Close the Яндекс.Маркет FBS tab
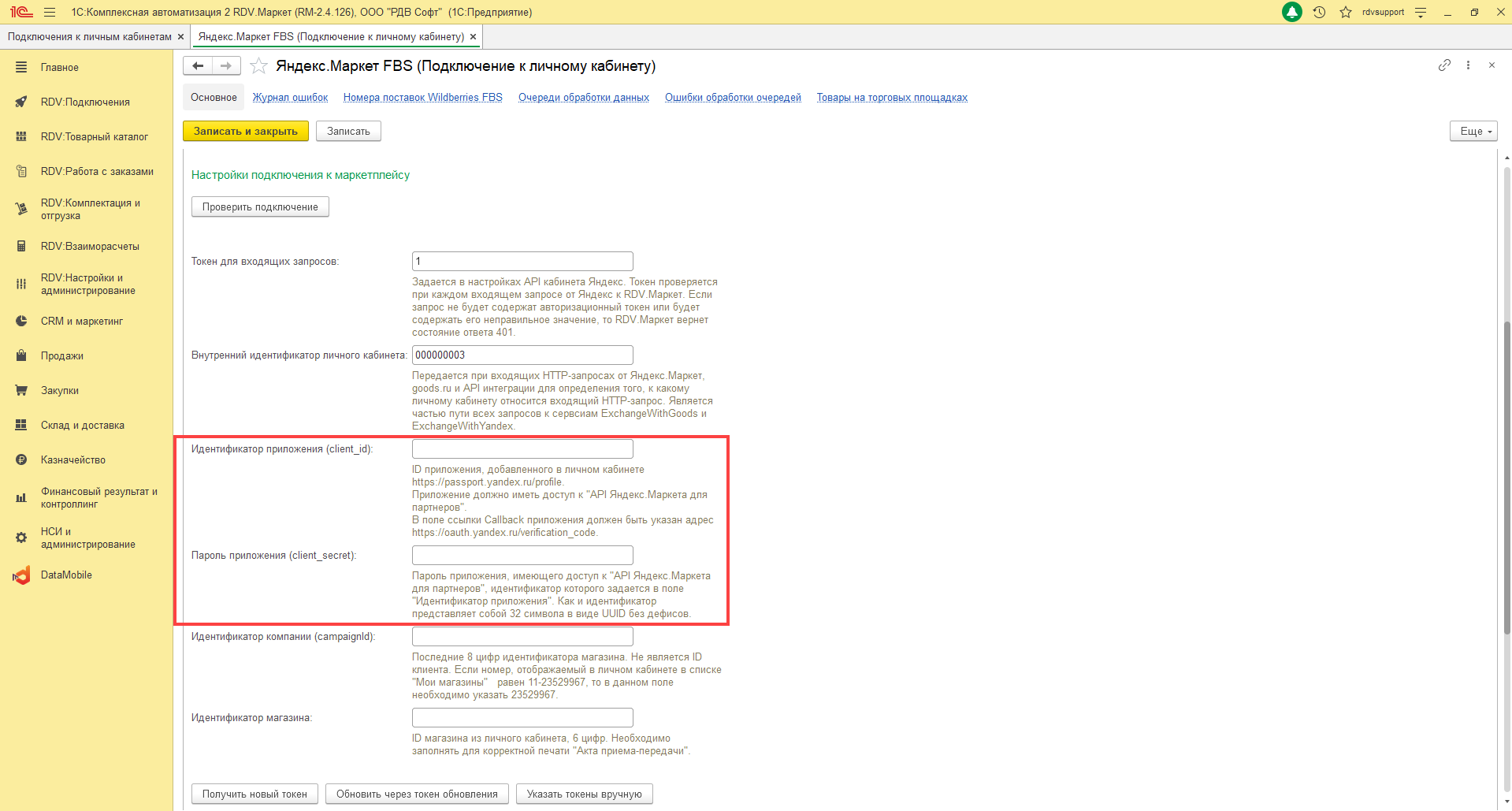The height and width of the screenshot is (811, 1512). 473,37
